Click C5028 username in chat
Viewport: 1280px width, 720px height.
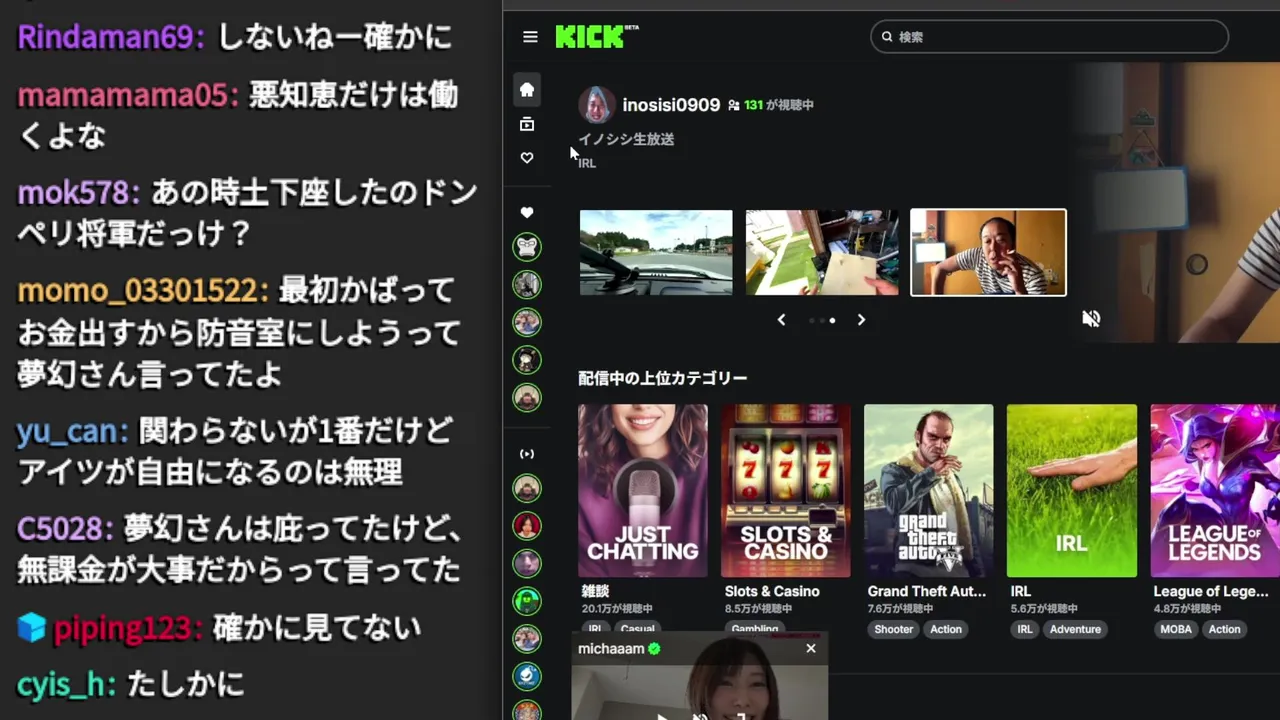click(x=59, y=528)
